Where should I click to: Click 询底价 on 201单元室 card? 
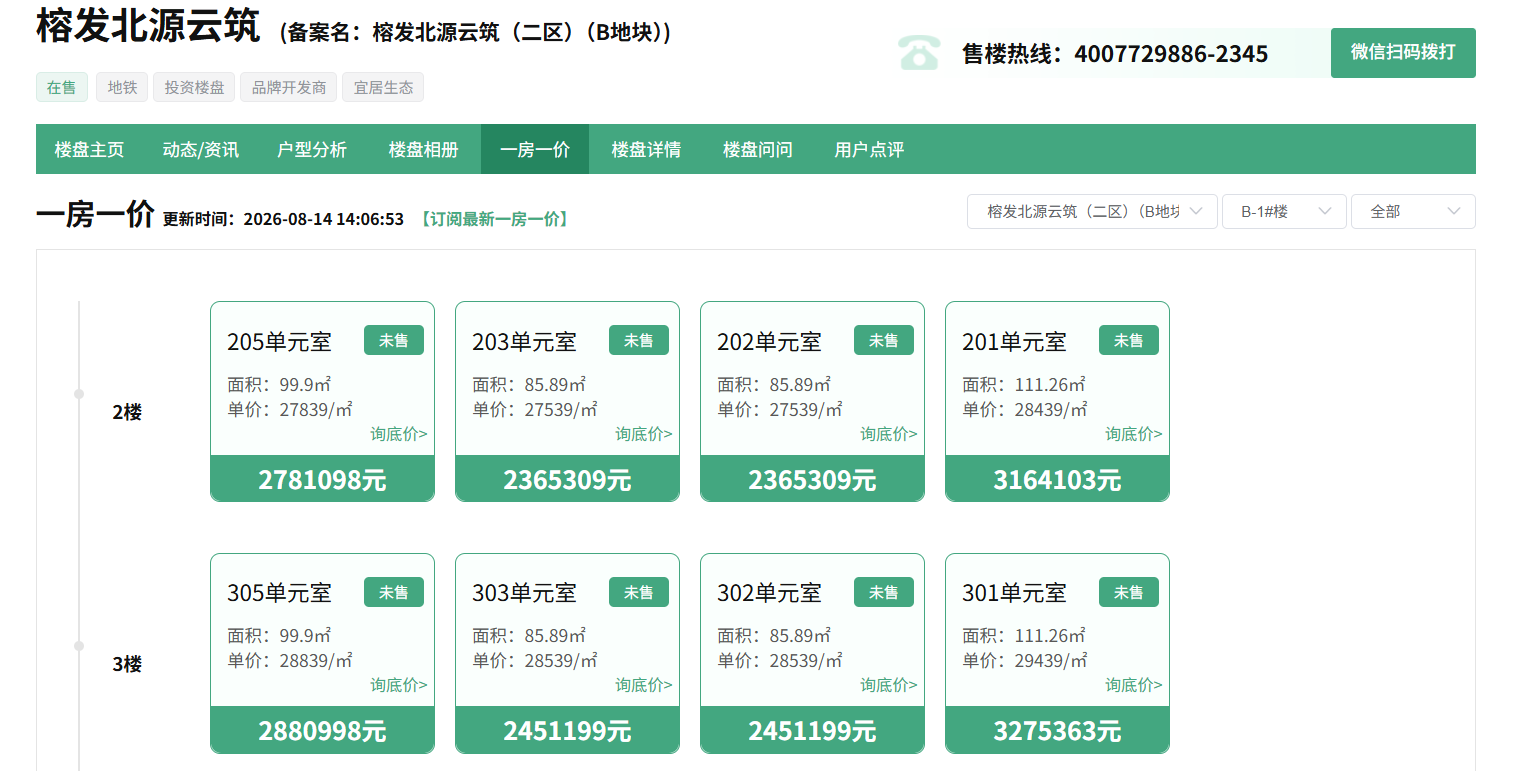(x=1134, y=434)
